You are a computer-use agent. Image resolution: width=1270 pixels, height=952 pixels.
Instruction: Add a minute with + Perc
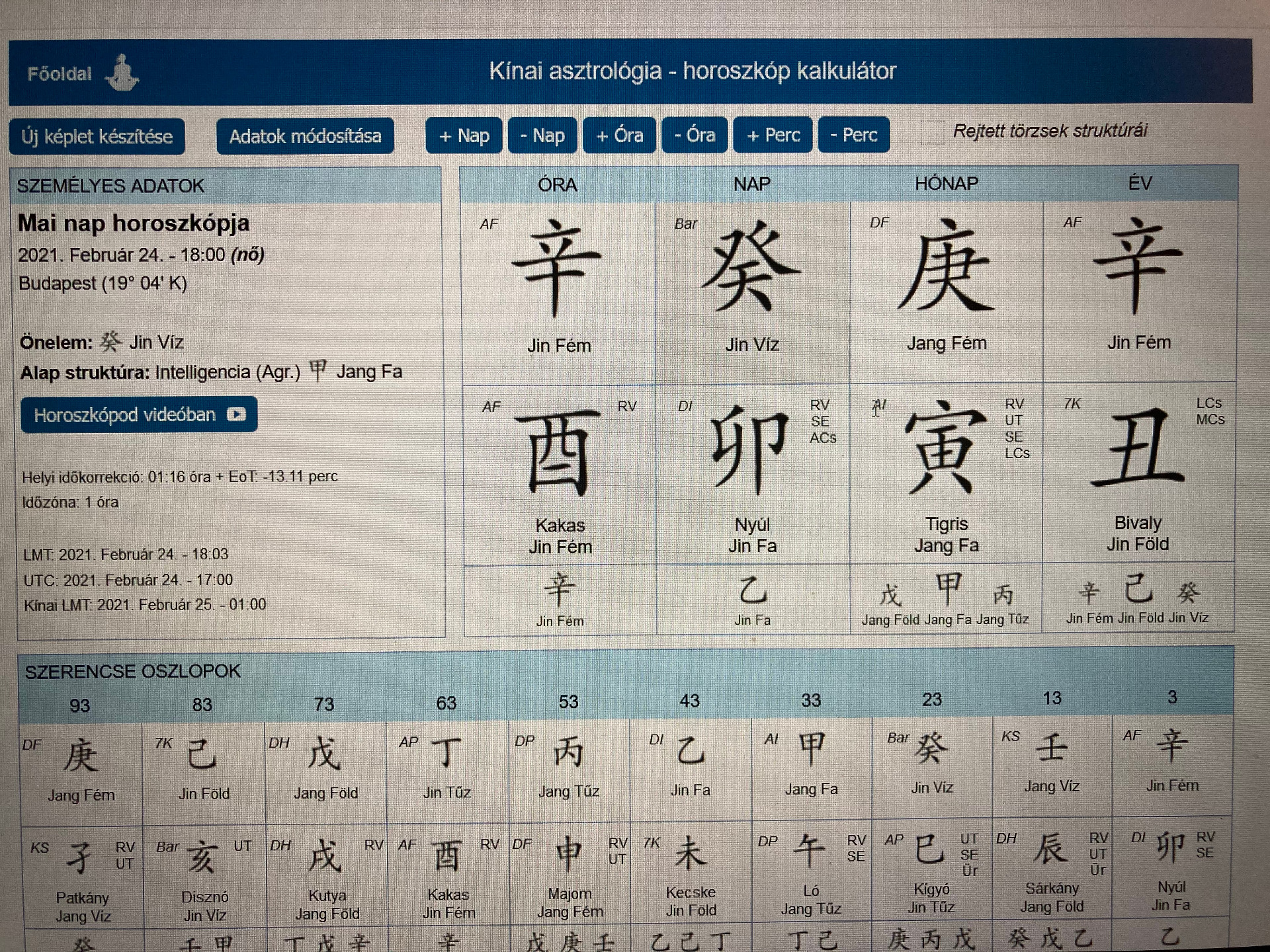coord(773,135)
